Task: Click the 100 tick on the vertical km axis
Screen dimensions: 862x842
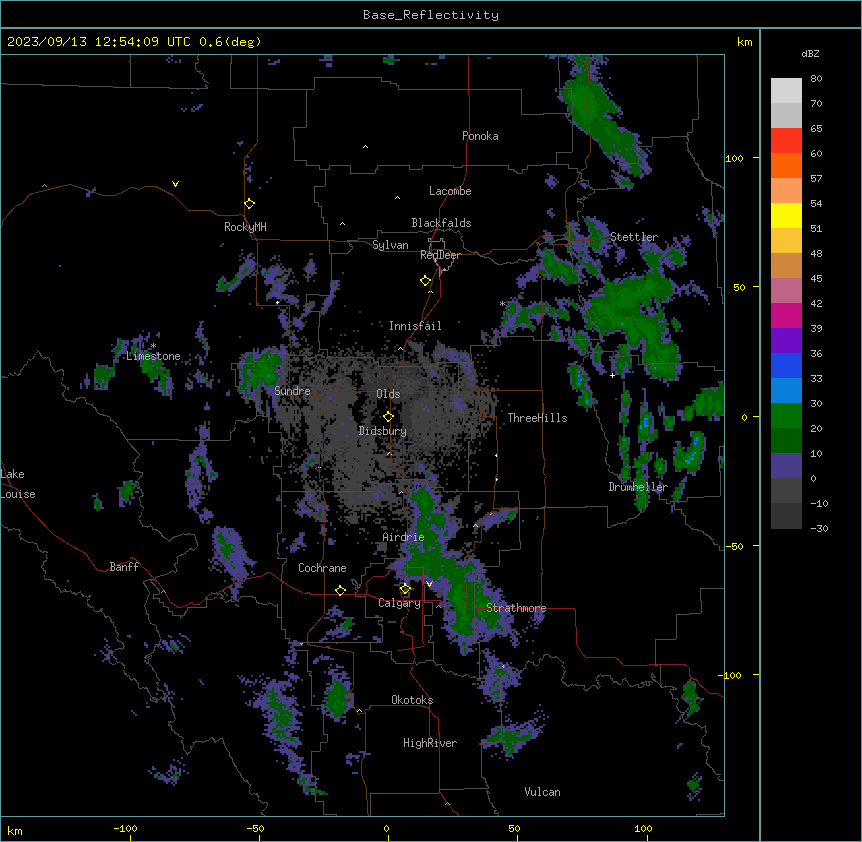Action: 734,158
